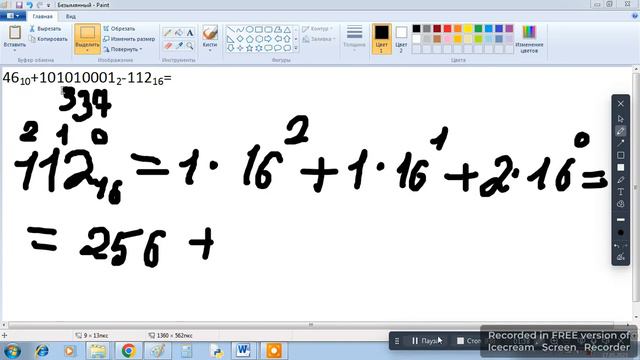Select the Eraser tool in Paint
This screenshot has width=640, height=360.
pos(167,46)
